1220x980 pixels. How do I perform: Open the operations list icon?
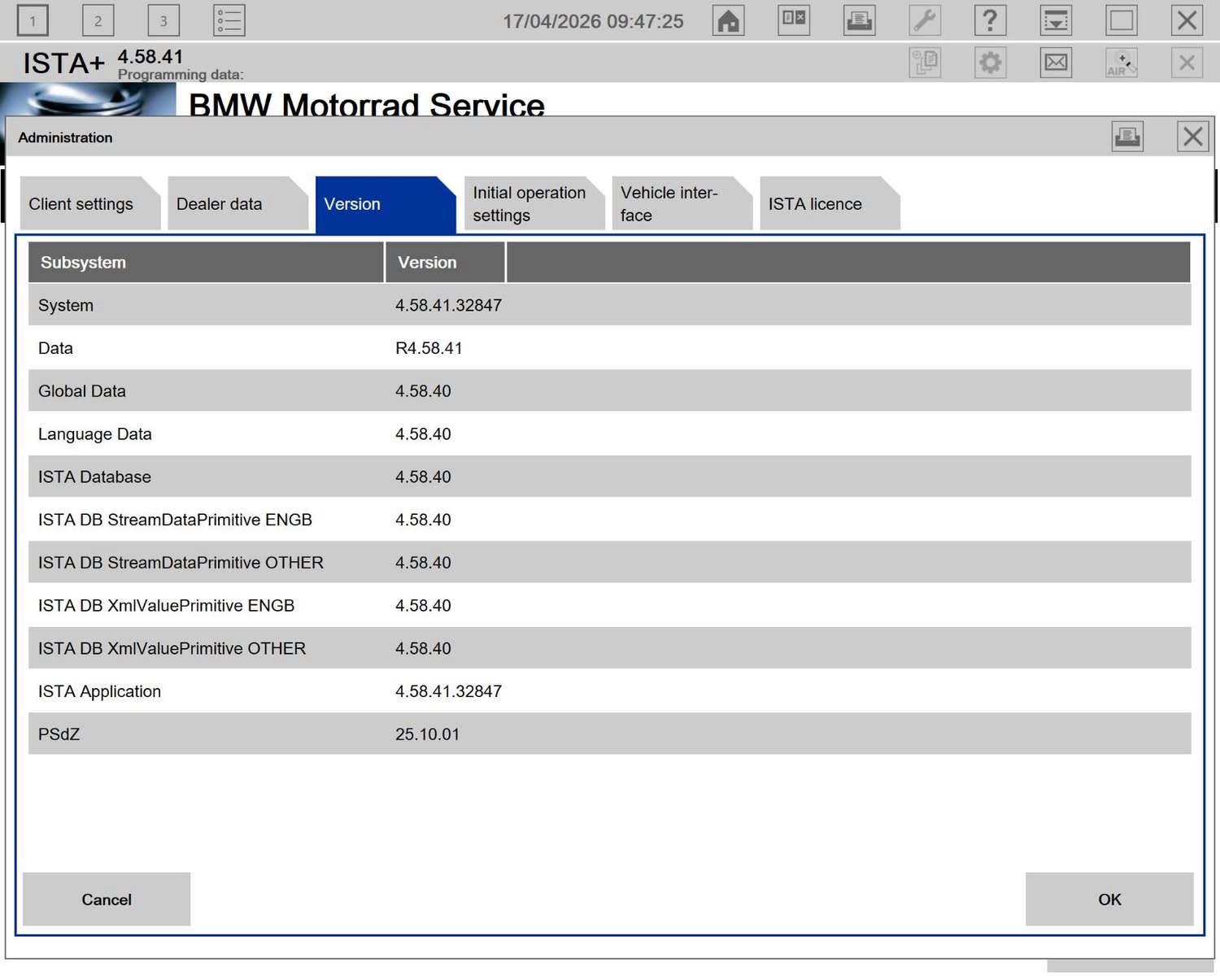click(x=229, y=20)
